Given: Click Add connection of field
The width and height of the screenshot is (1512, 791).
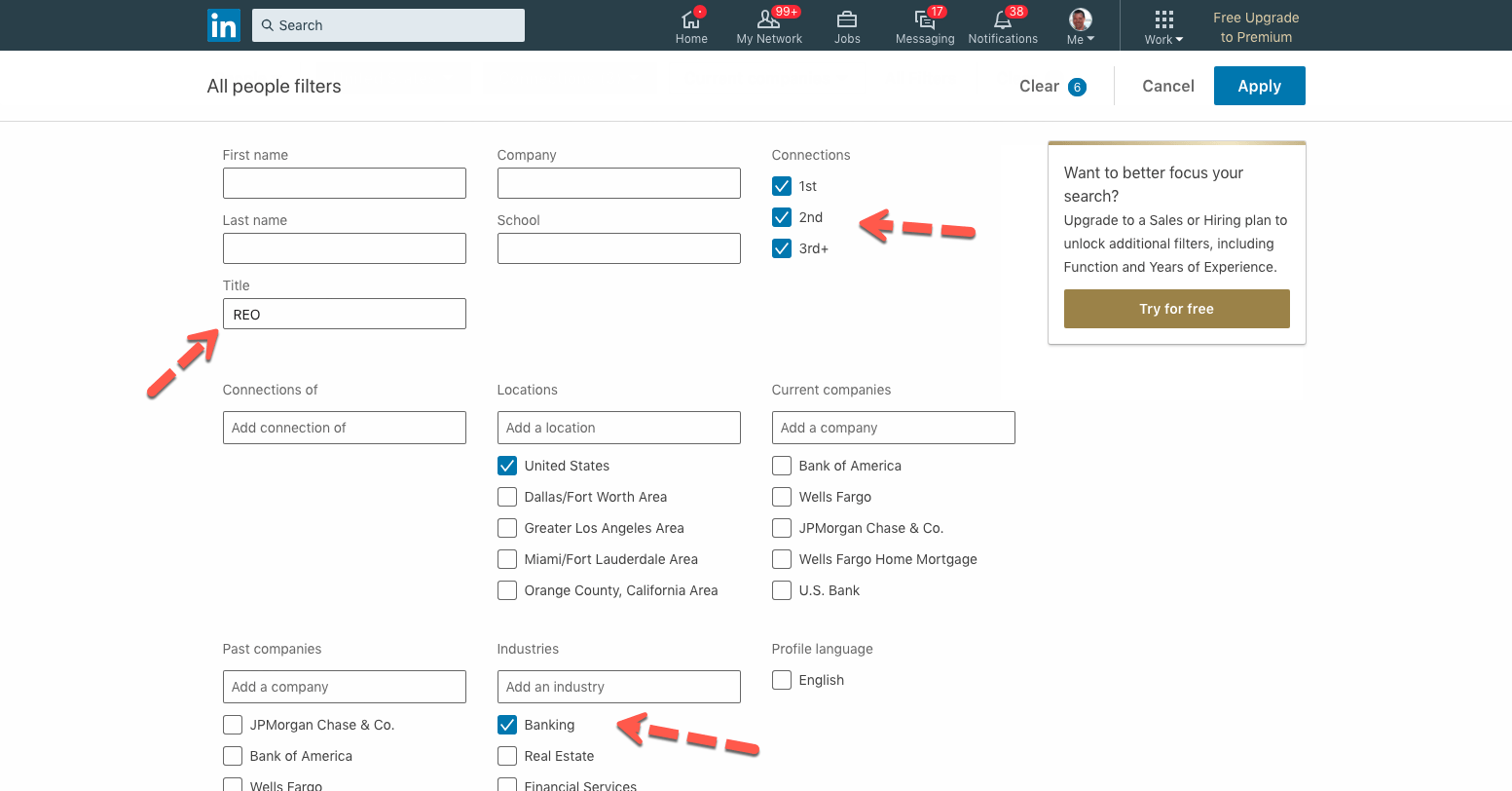Looking at the screenshot, I should [x=345, y=428].
